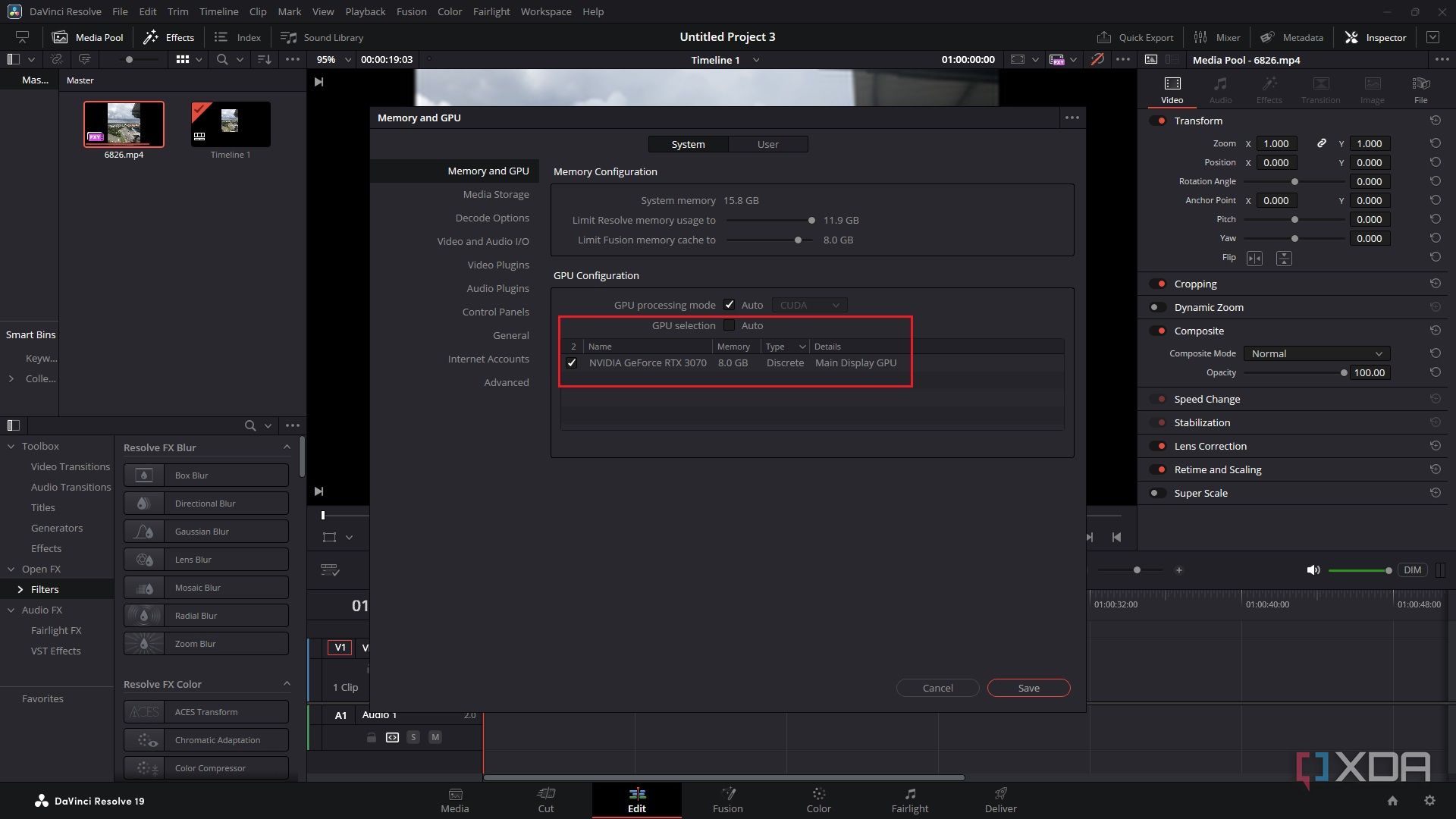This screenshot has width=1456, height=819.
Task: Open the Timeline 1 dropdown above the viewer
Action: click(756, 60)
